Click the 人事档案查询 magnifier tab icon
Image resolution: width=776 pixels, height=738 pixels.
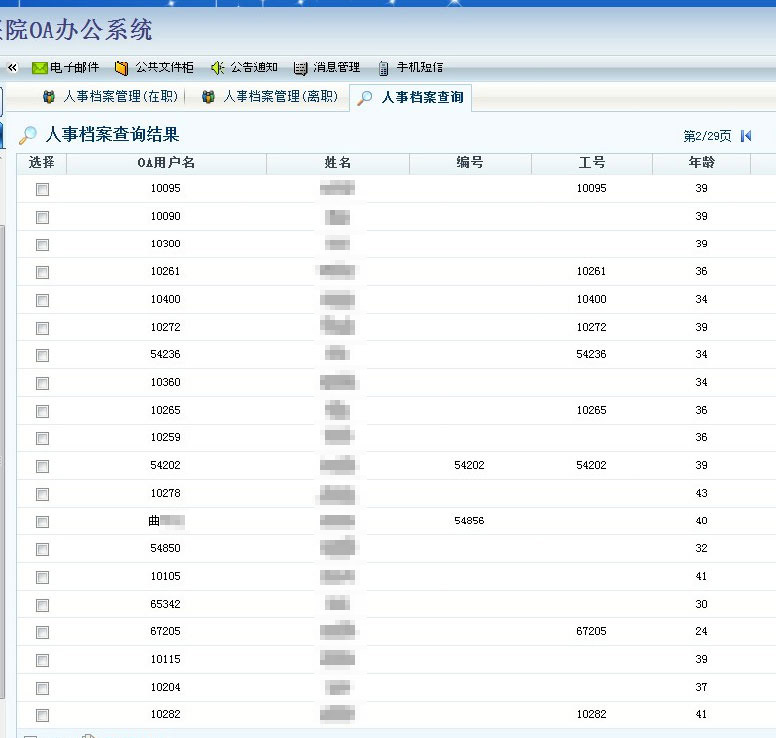point(365,98)
